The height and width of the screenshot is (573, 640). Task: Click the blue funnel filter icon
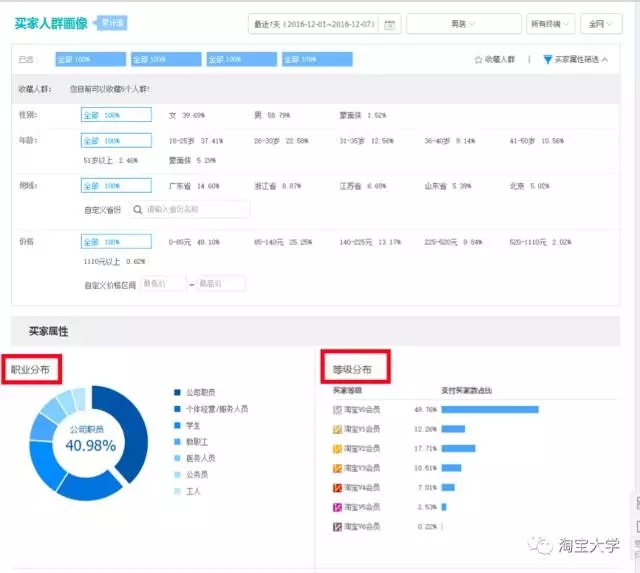pyautogui.click(x=548, y=60)
